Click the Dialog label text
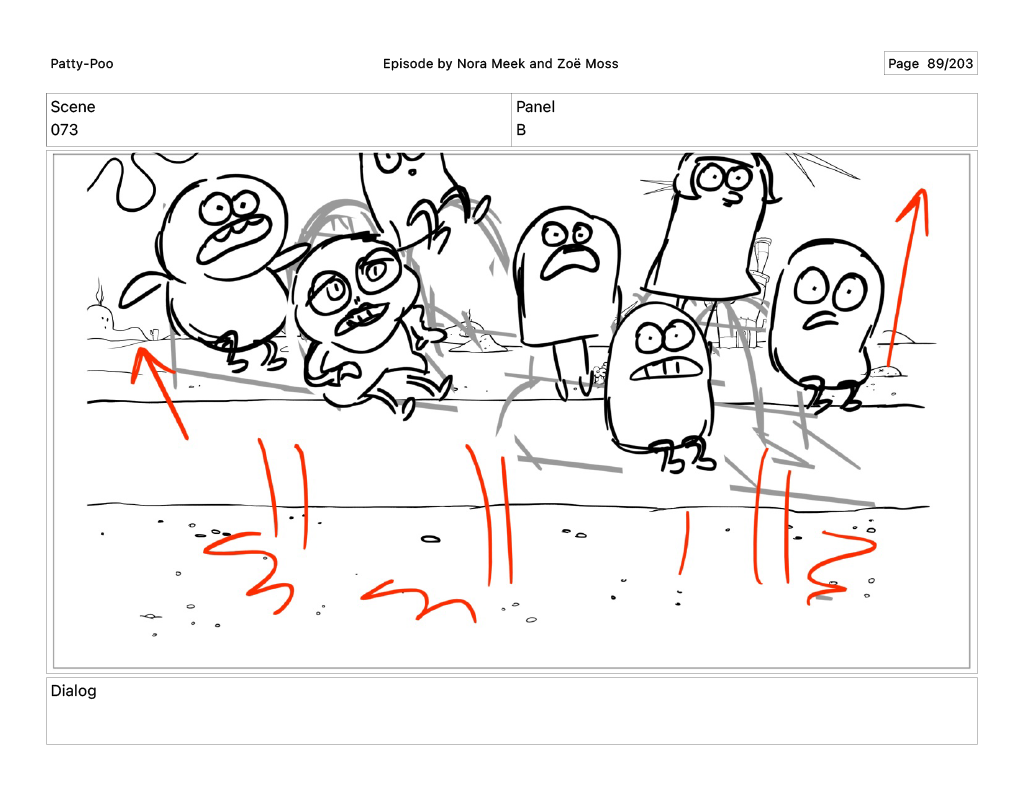This screenshot has width=1024, height=791. tap(74, 691)
